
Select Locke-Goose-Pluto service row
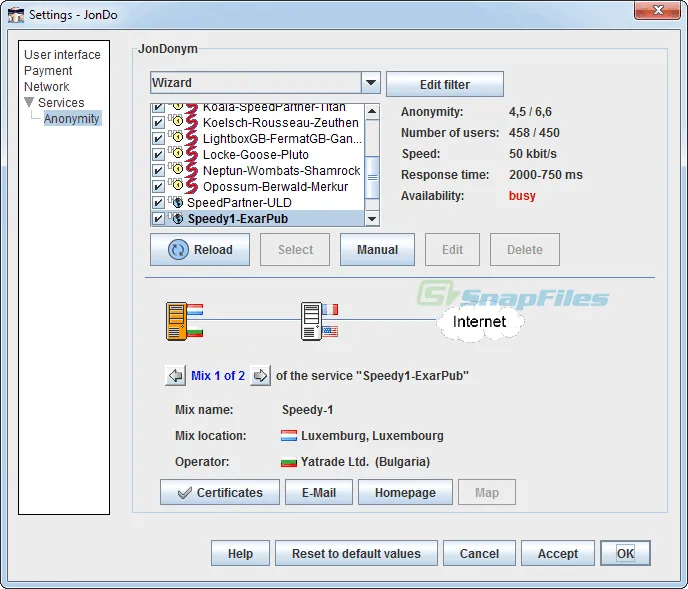click(258, 154)
